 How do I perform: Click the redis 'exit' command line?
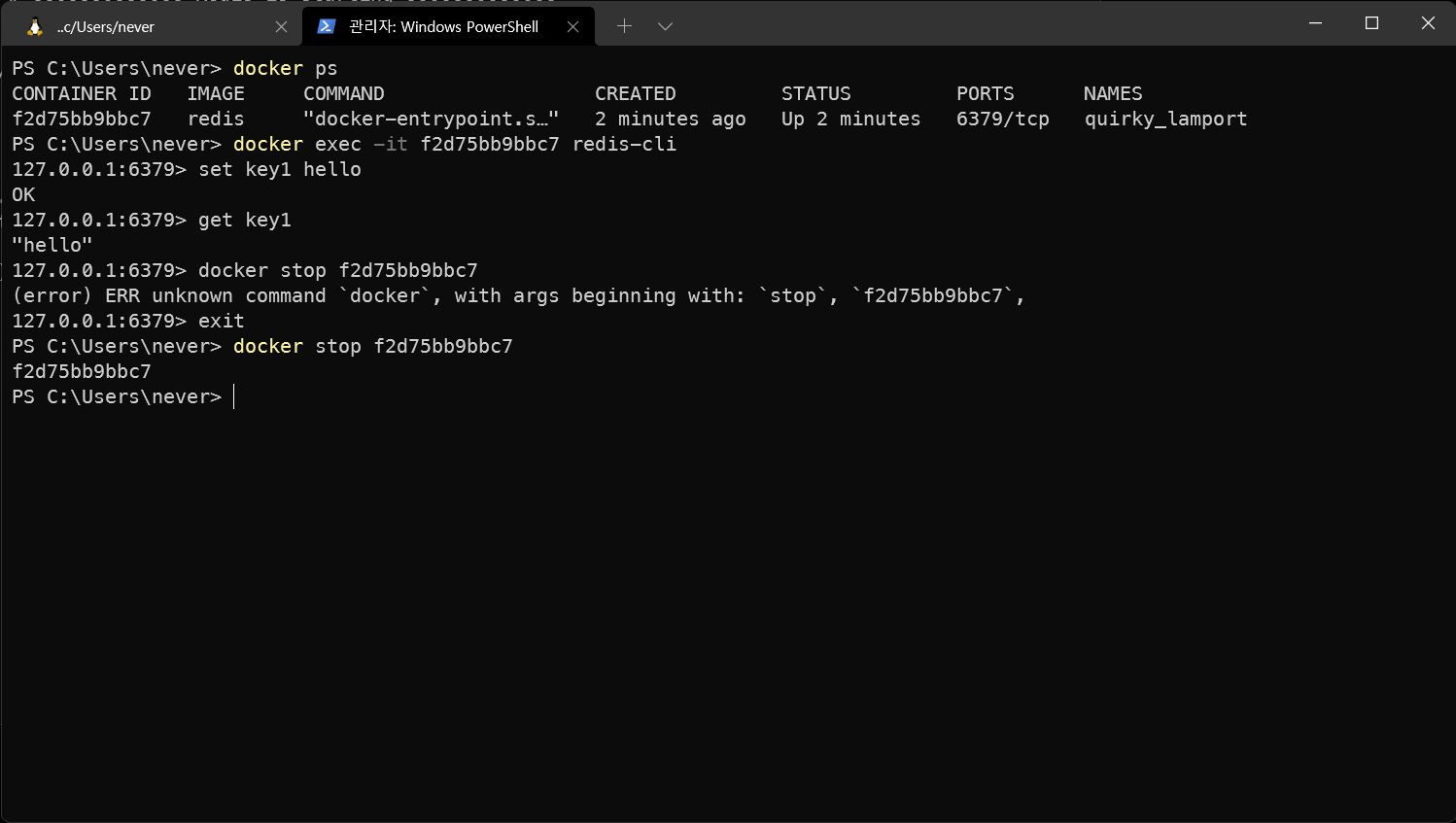click(x=128, y=321)
